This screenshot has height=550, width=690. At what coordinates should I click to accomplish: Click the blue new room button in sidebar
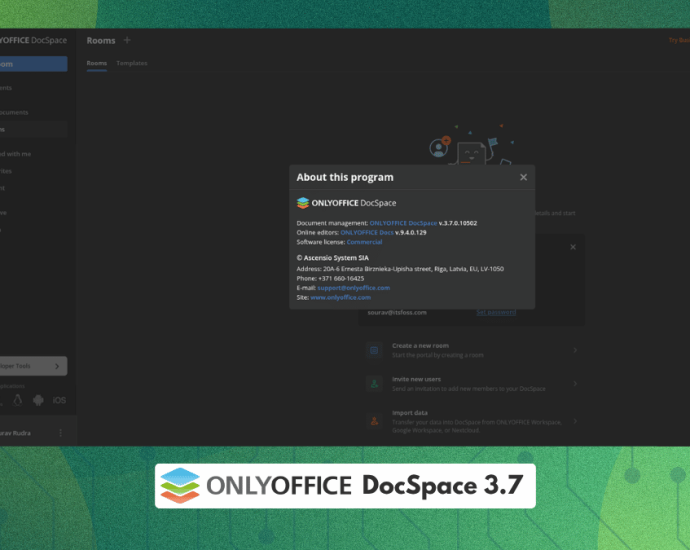click(33, 64)
